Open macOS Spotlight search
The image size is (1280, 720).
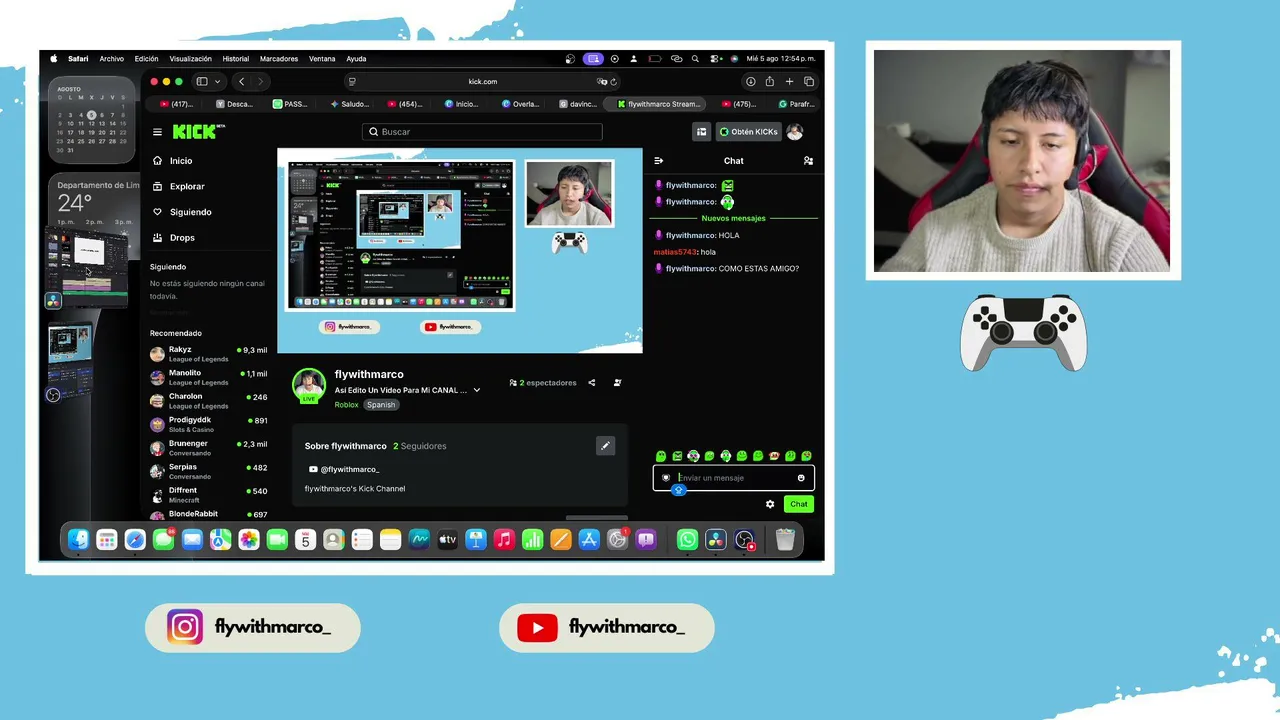coord(696,59)
